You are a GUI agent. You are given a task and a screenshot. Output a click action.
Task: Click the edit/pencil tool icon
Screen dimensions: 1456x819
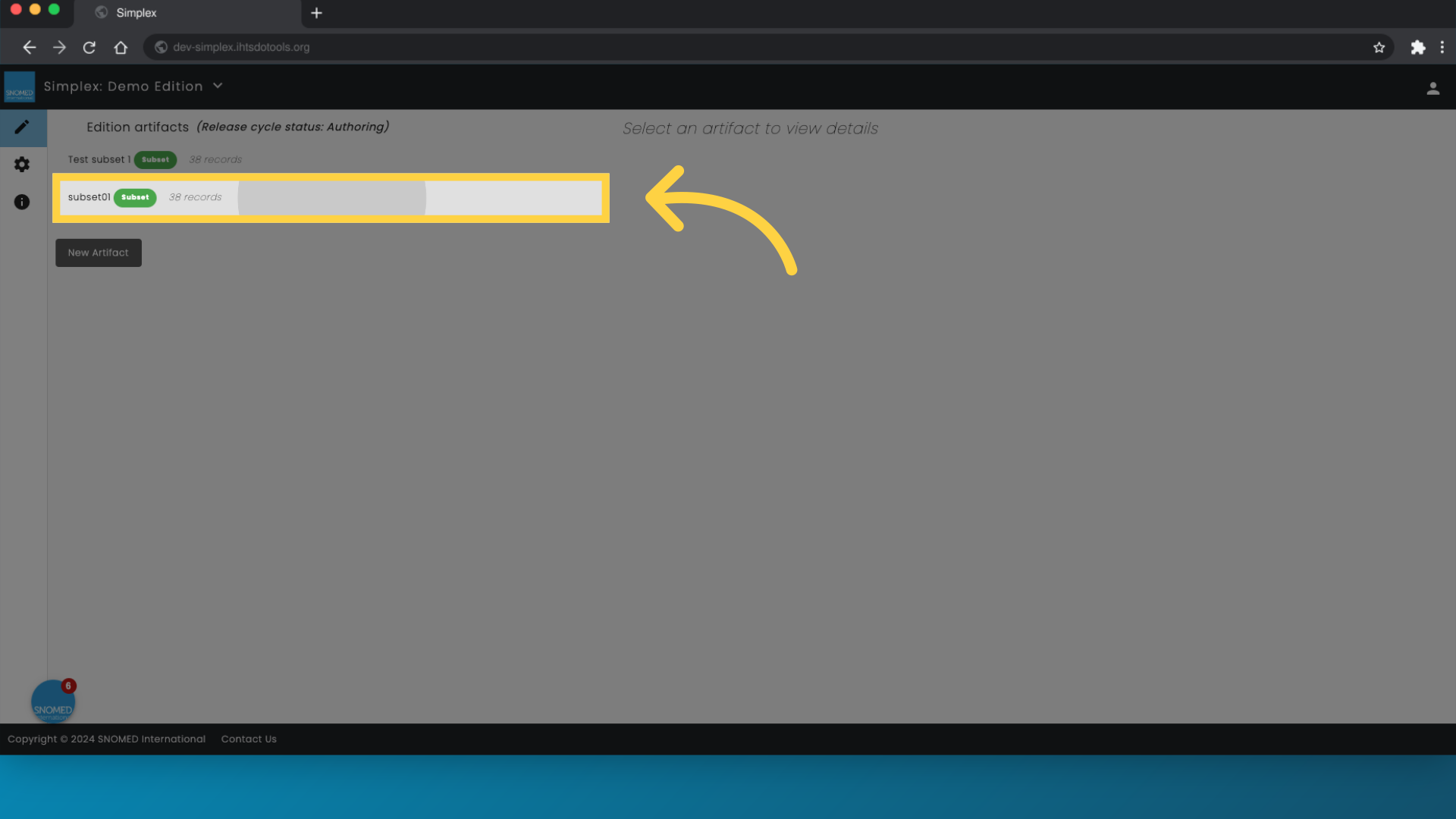click(x=22, y=127)
